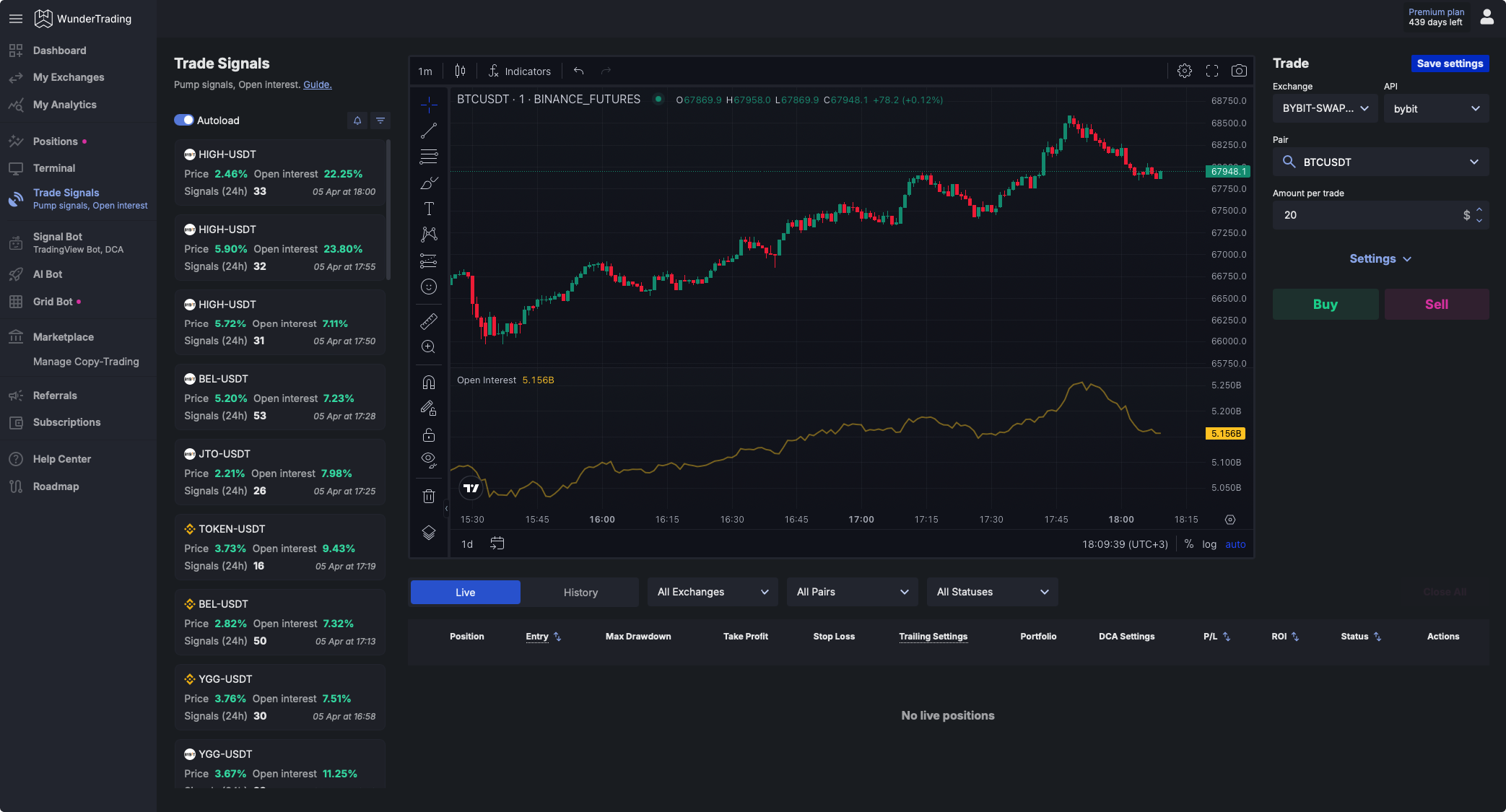This screenshot has height=812, width=1506.
Task: Remove drawings with the trash icon
Action: (x=429, y=496)
